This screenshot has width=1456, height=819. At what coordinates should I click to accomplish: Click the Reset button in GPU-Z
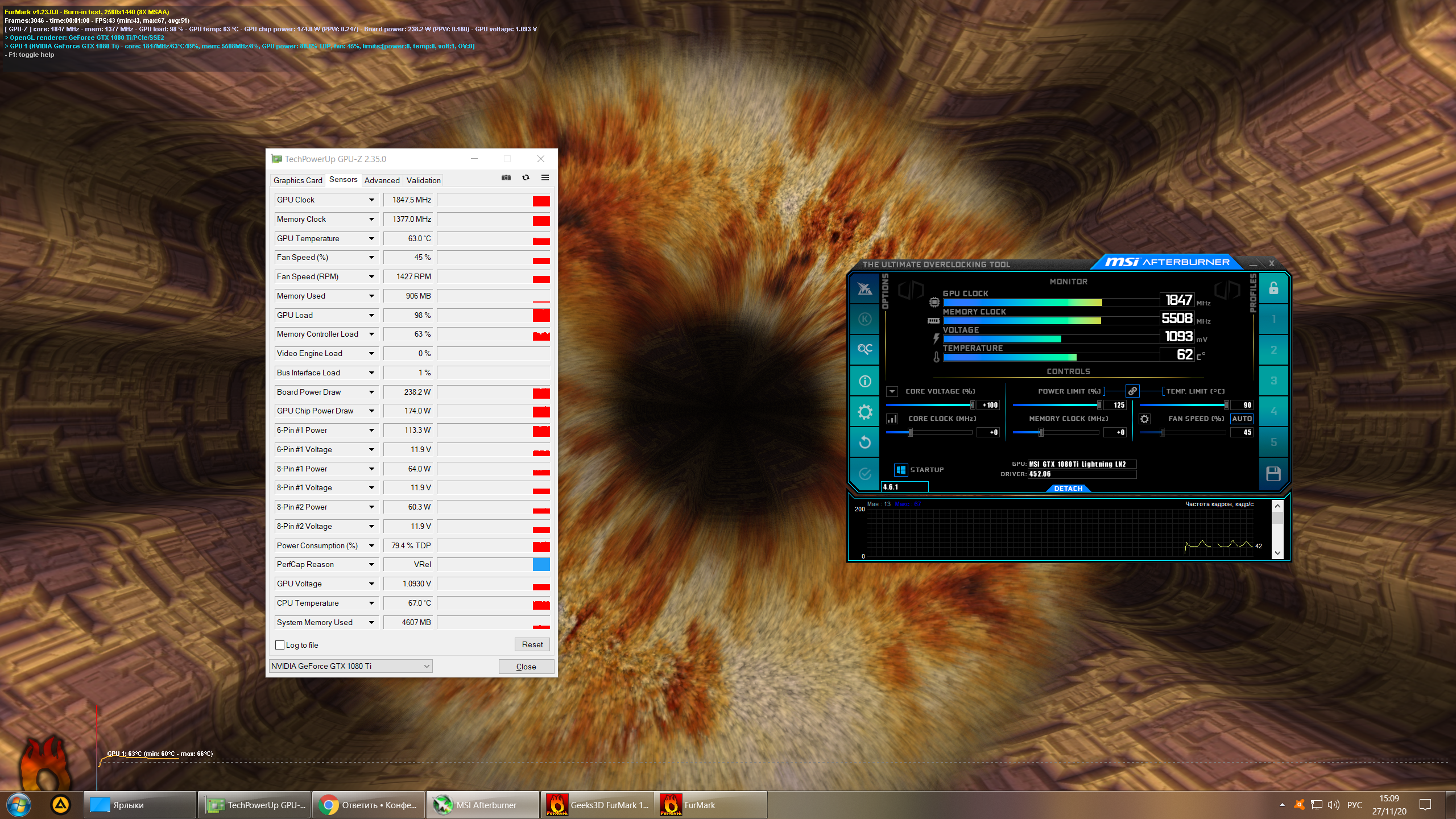coord(532,644)
